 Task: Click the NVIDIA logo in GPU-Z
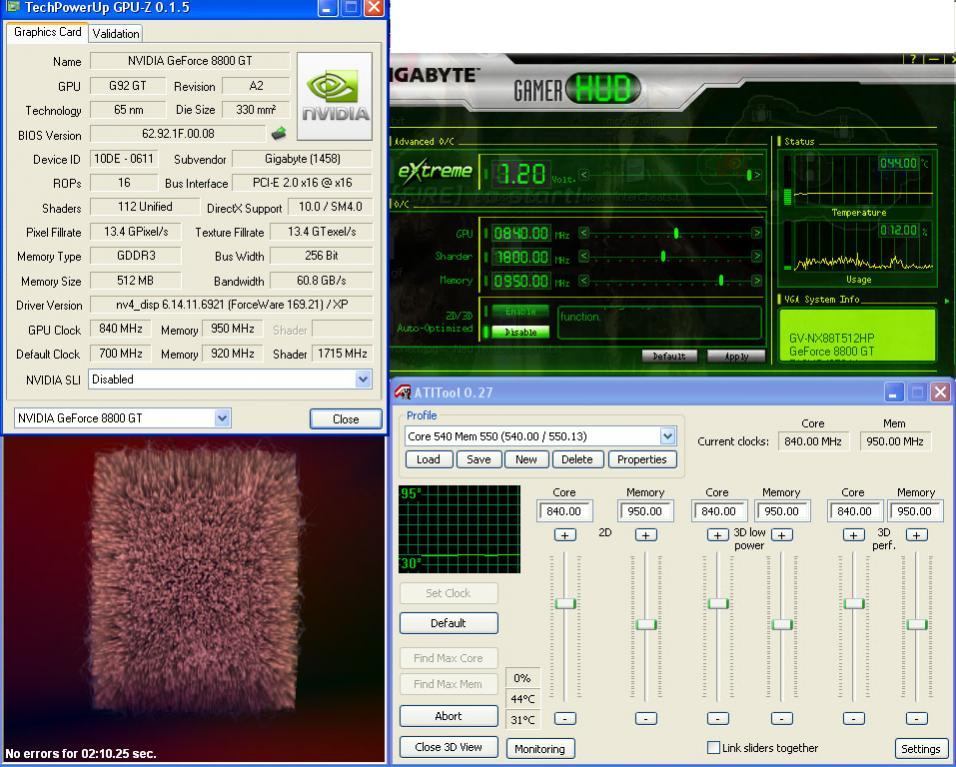pos(335,96)
